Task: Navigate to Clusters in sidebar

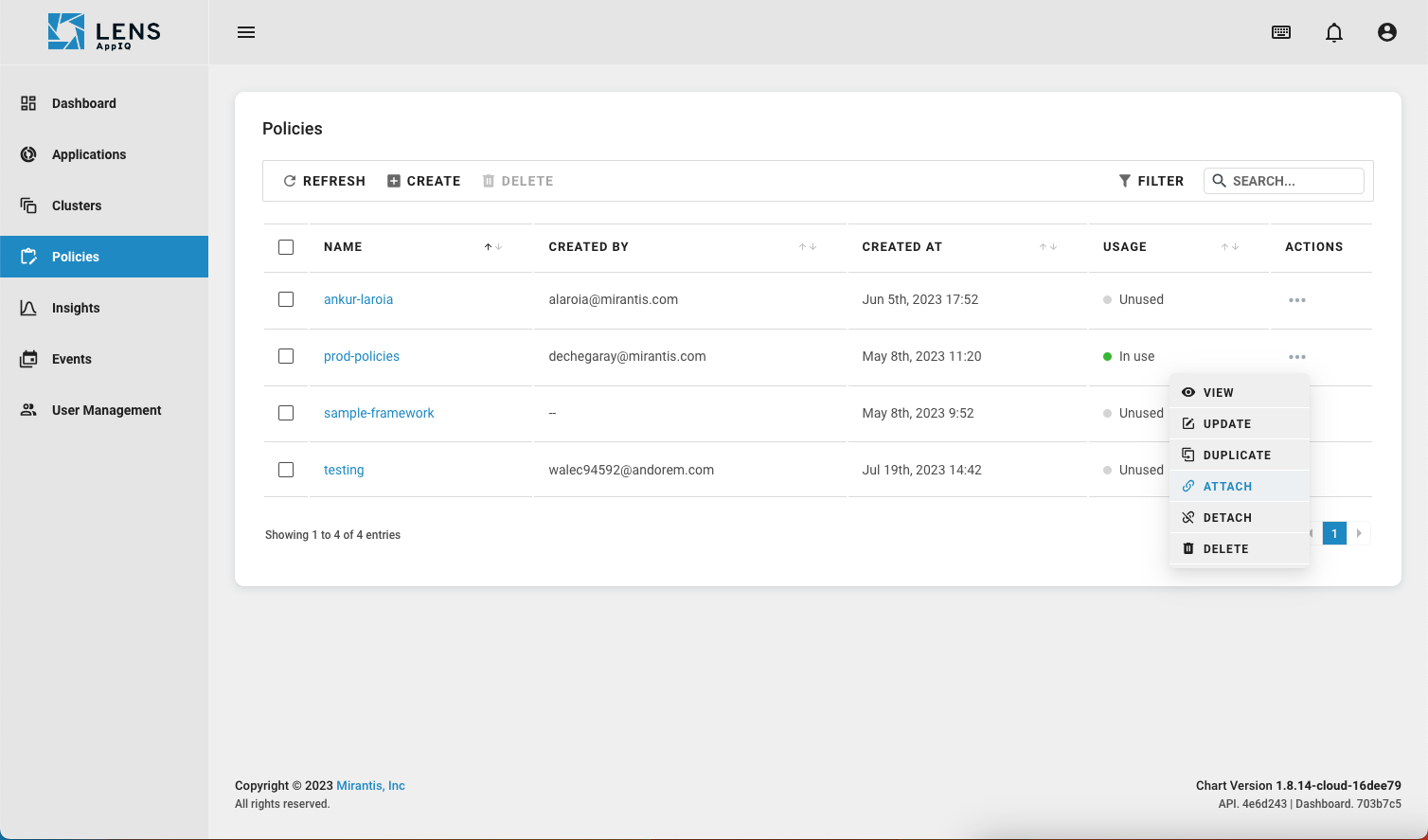Action: click(x=104, y=206)
